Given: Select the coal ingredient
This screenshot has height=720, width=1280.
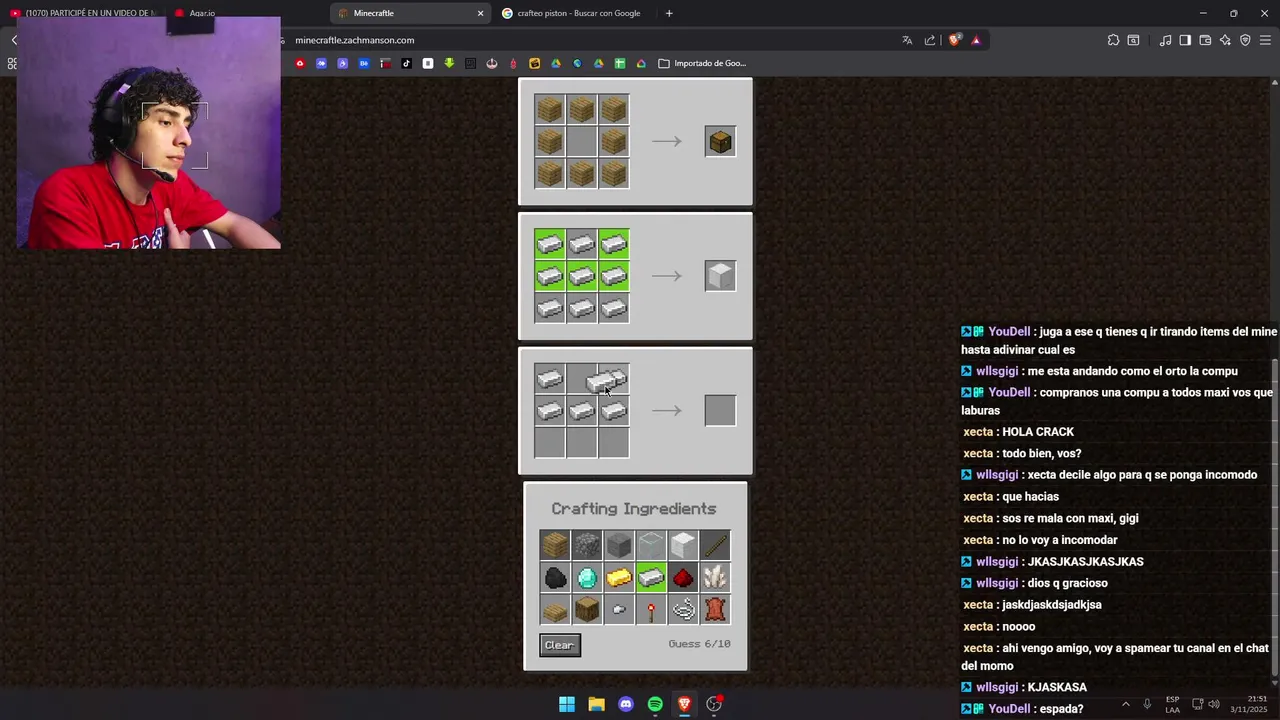Looking at the screenshot, I should pos(555,577).
